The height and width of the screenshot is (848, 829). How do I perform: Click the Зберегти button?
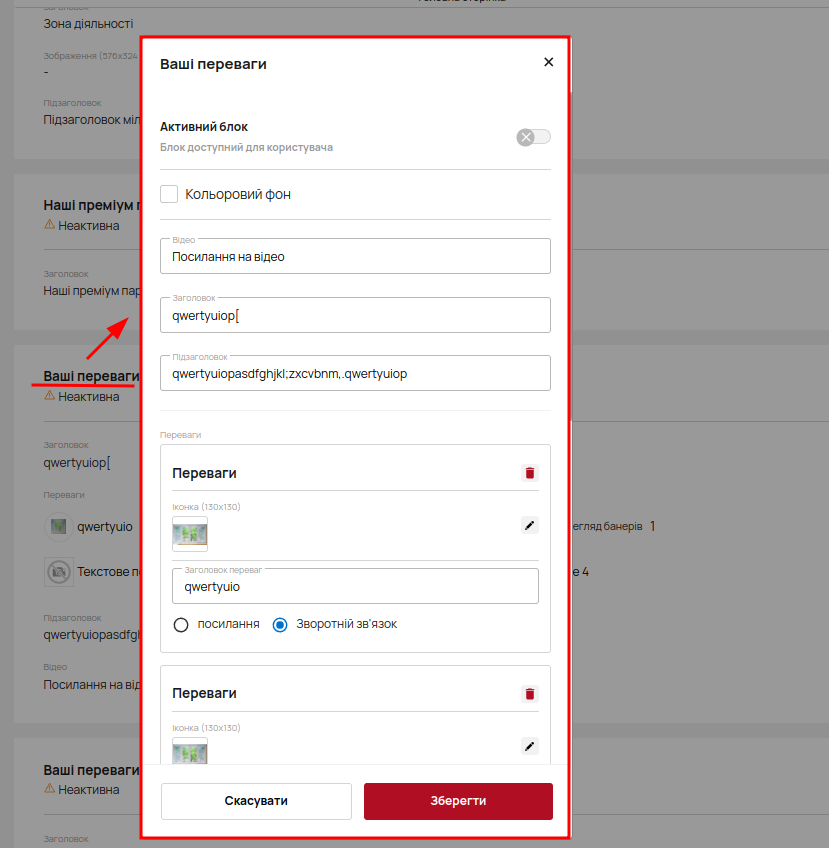(458, 801)
